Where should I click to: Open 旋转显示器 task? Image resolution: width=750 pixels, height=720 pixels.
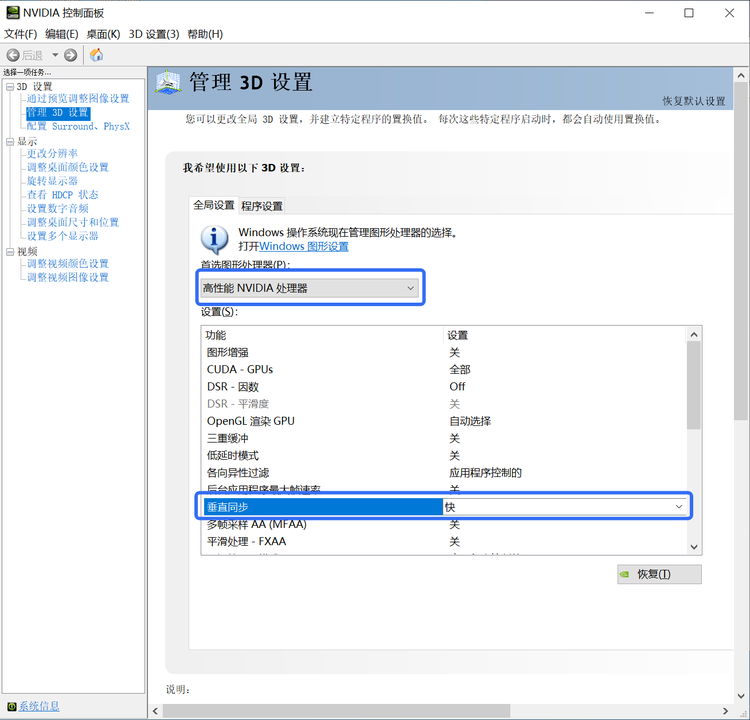point(52,181)
